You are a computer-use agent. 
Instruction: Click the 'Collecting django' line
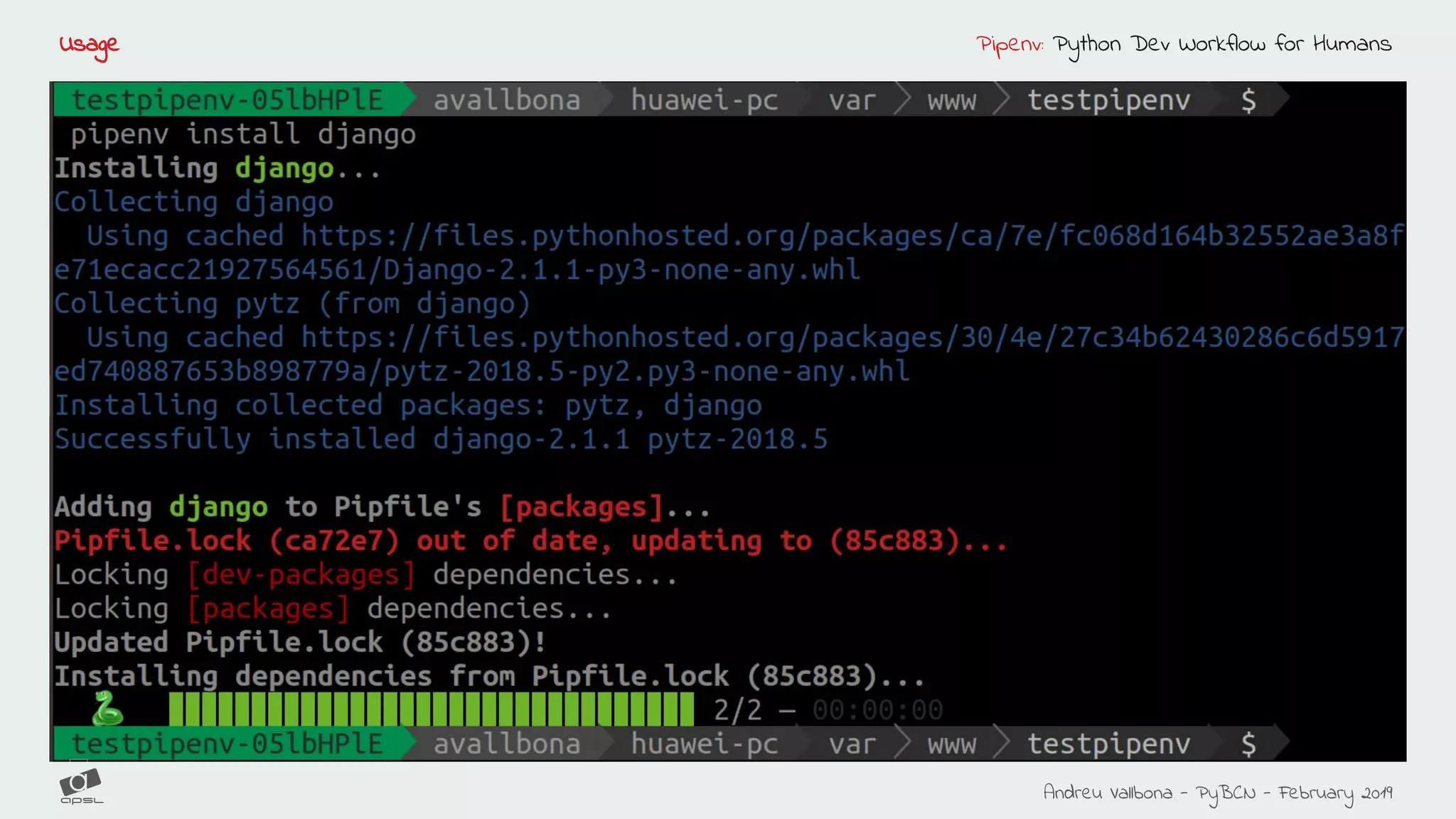194,202
